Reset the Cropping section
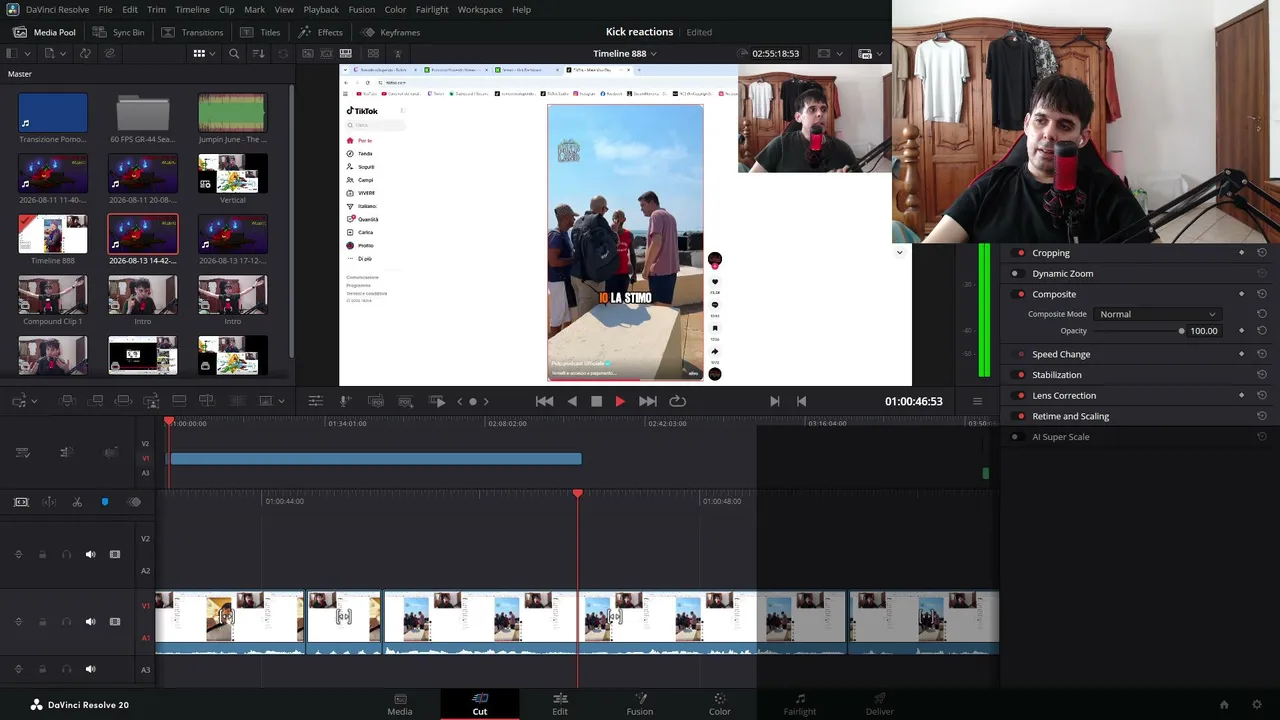Viewport: 1280px width, 720px height. pyautogui.click(x=1261, y=253)
